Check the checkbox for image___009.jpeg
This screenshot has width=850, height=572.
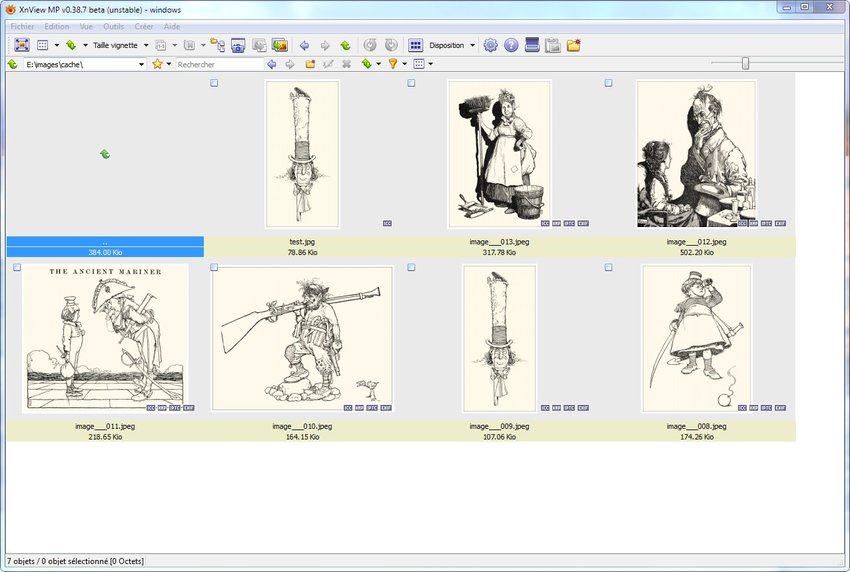pyautogui.click(x=411, y=267)
